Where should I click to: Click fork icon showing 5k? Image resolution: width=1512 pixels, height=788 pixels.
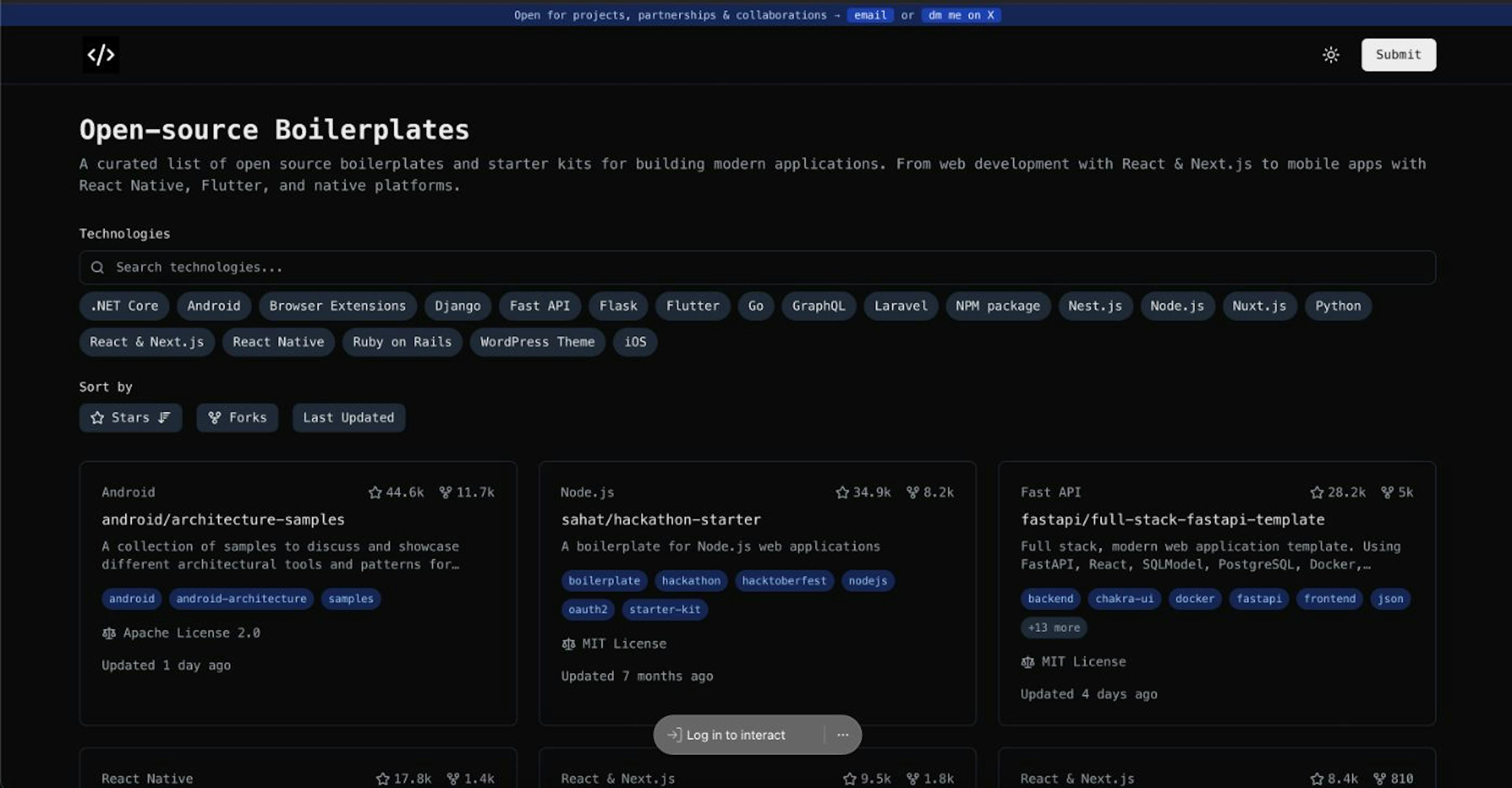pyautogui.click(x=1388, y=492)
